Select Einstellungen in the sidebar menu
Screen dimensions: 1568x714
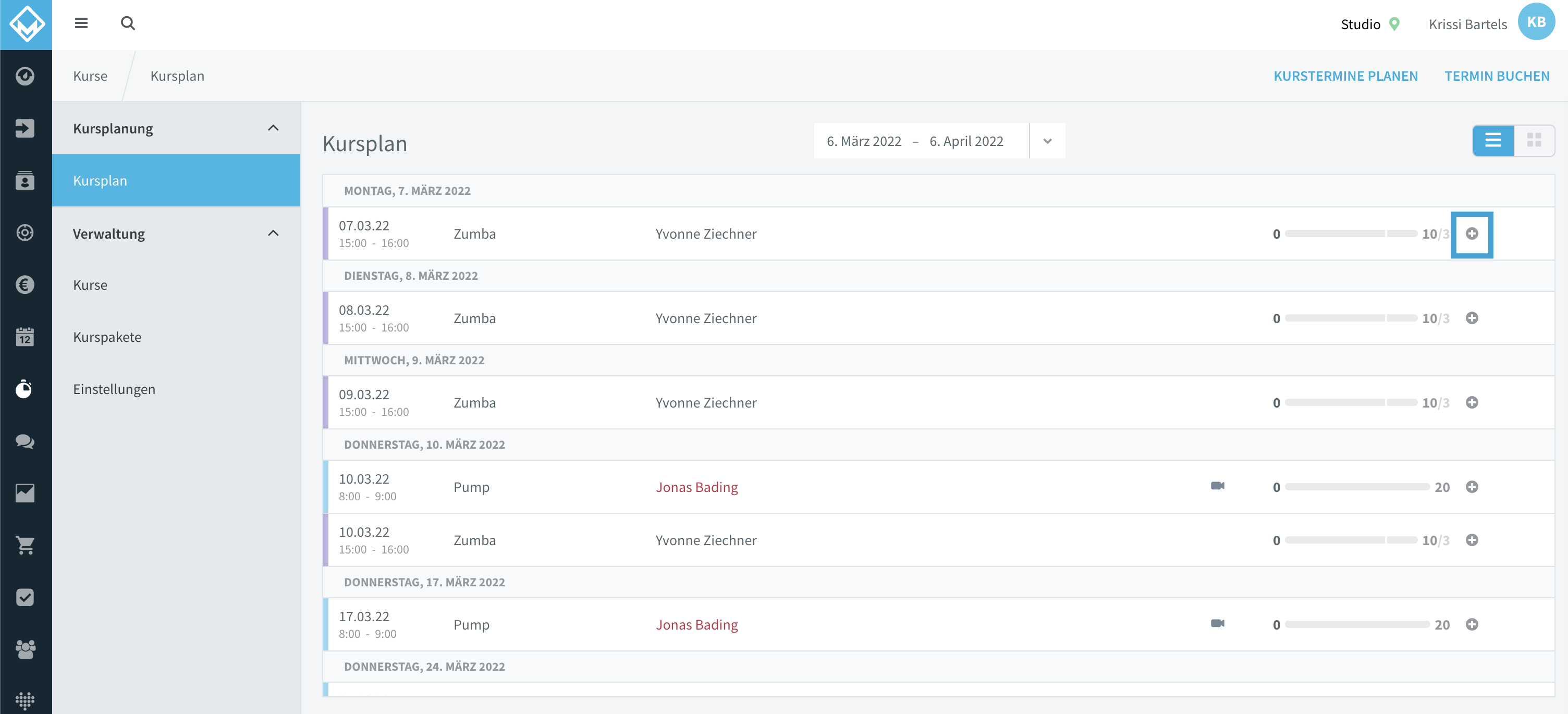[x=114, y=389]
